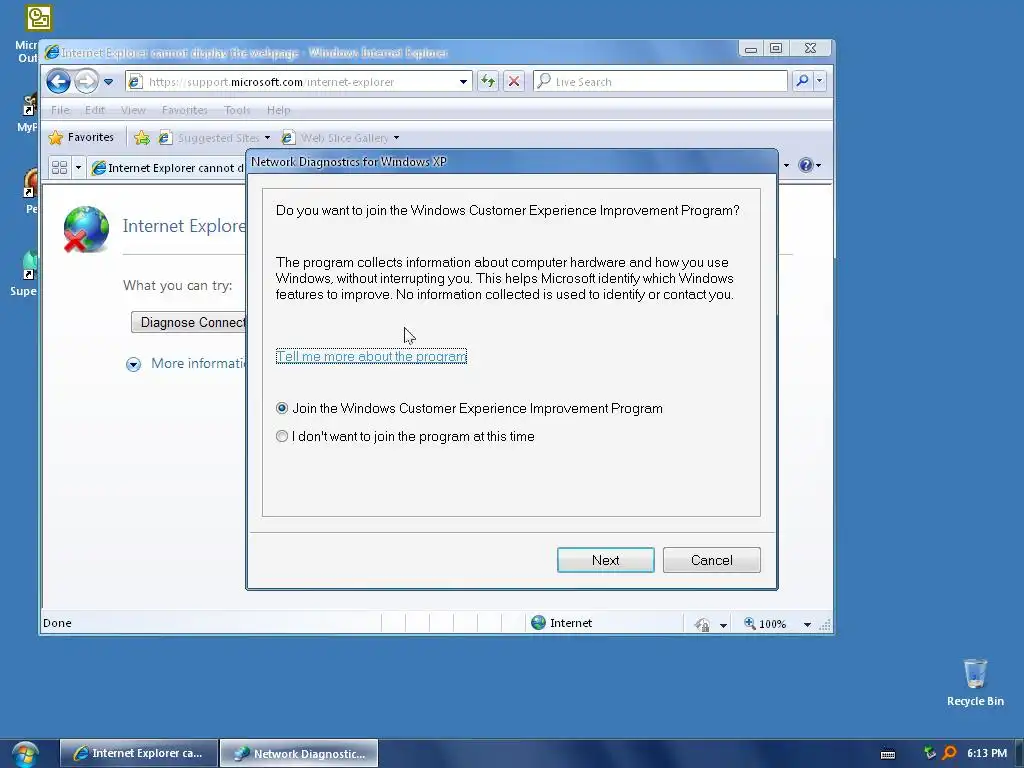Select the 'Internet Explorer cannot display' tab
This screenshot has height=768, width=1024.
(x=167, y=168)
